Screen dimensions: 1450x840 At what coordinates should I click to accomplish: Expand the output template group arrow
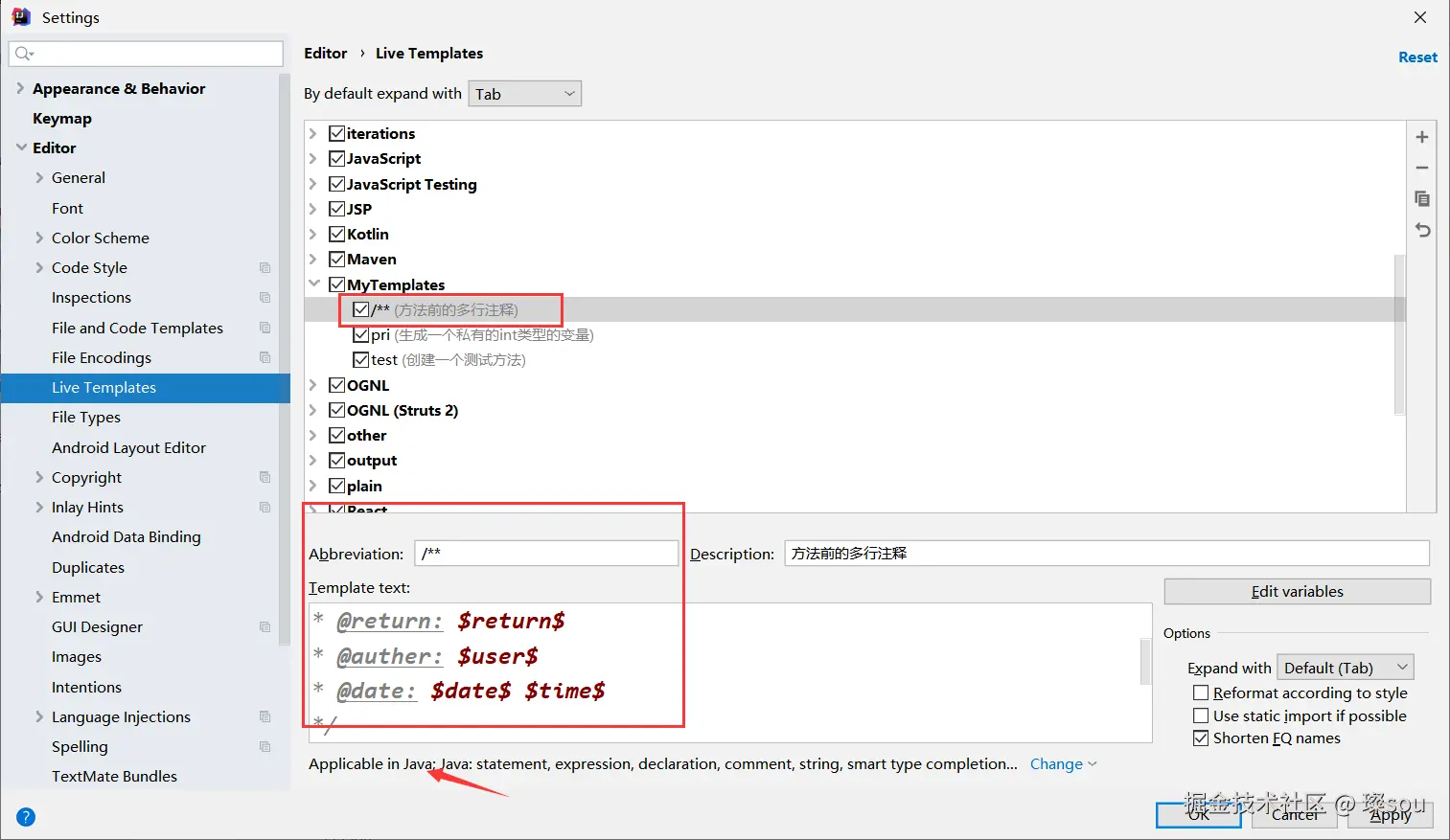(x=313, y=460)
